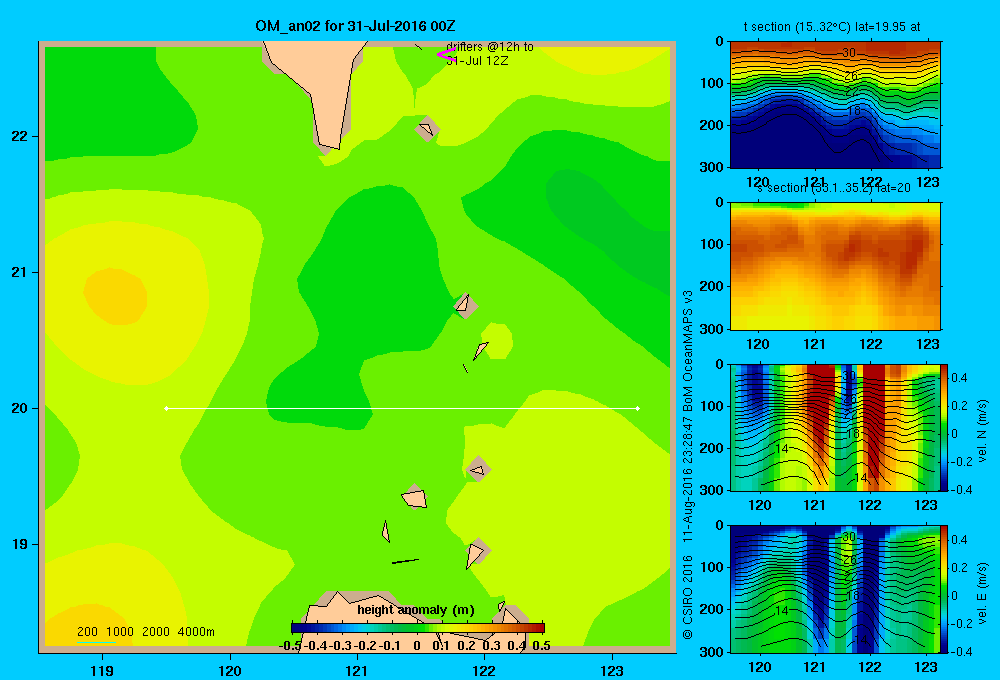Click latitude label '21' on the main map
The height and width of the screenshot is (680, 1000).
point(20,272)
